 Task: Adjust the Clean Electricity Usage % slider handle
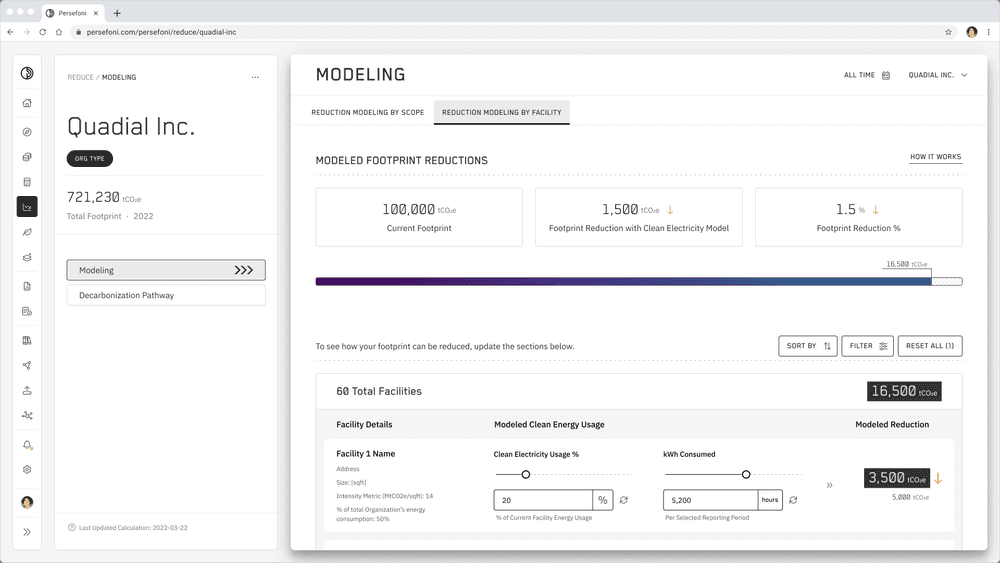pos(526,474)
